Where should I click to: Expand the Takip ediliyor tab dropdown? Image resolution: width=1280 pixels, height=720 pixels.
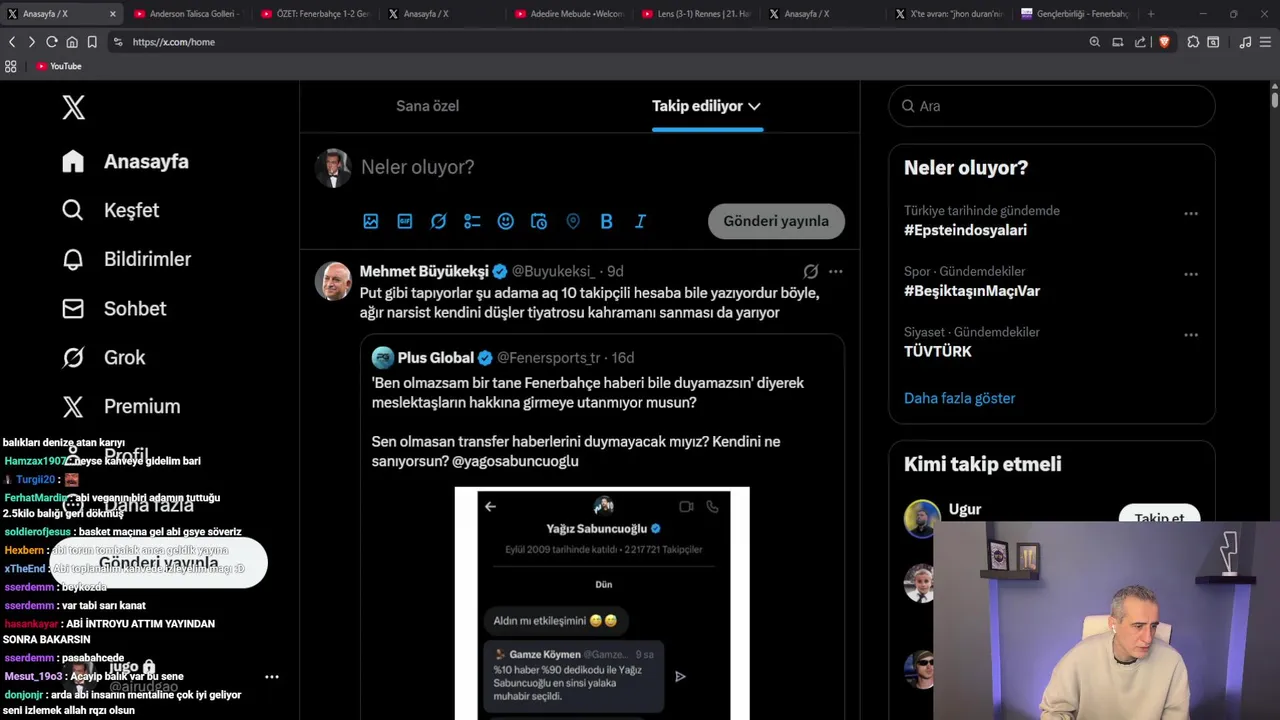click(x=754, y=106)
